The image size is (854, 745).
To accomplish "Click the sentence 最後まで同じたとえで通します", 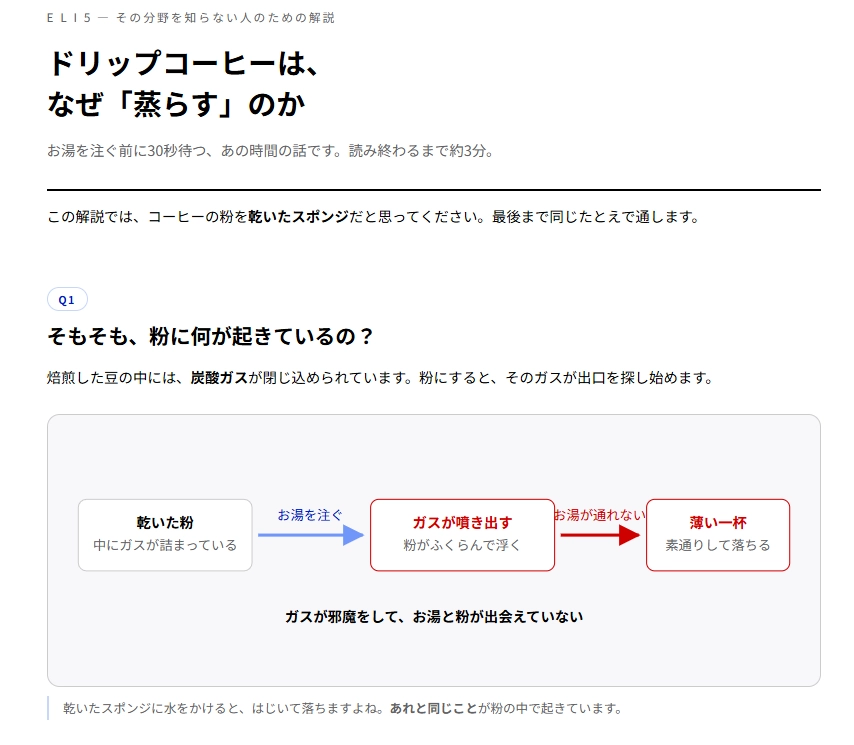I will click(596, 217).
